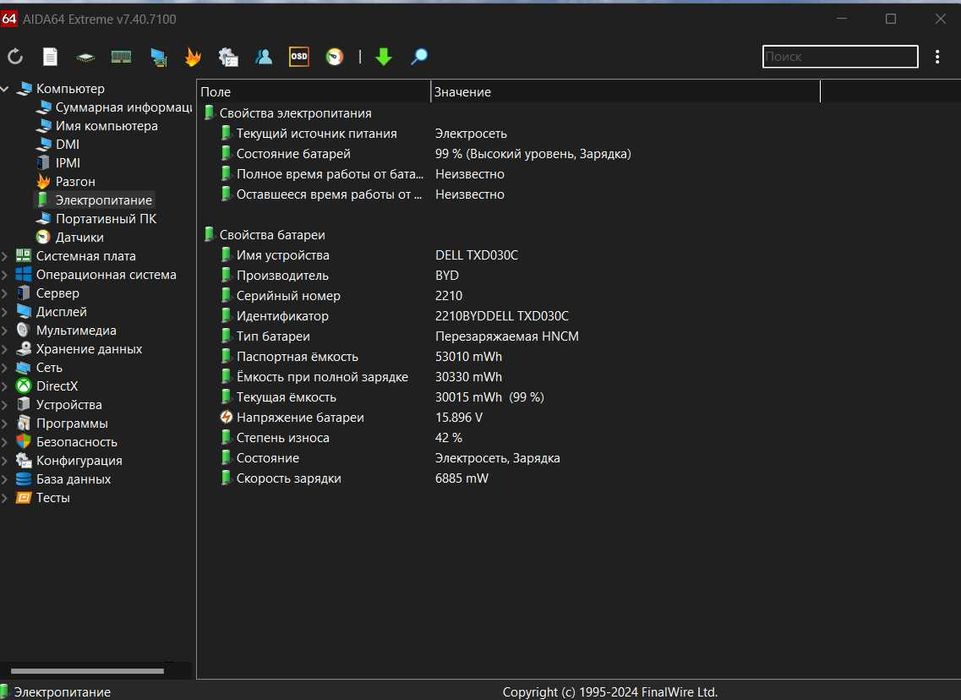Open the sensor gauge toolbar icon
Screen dimensions: 961x700
click(335, 57)
